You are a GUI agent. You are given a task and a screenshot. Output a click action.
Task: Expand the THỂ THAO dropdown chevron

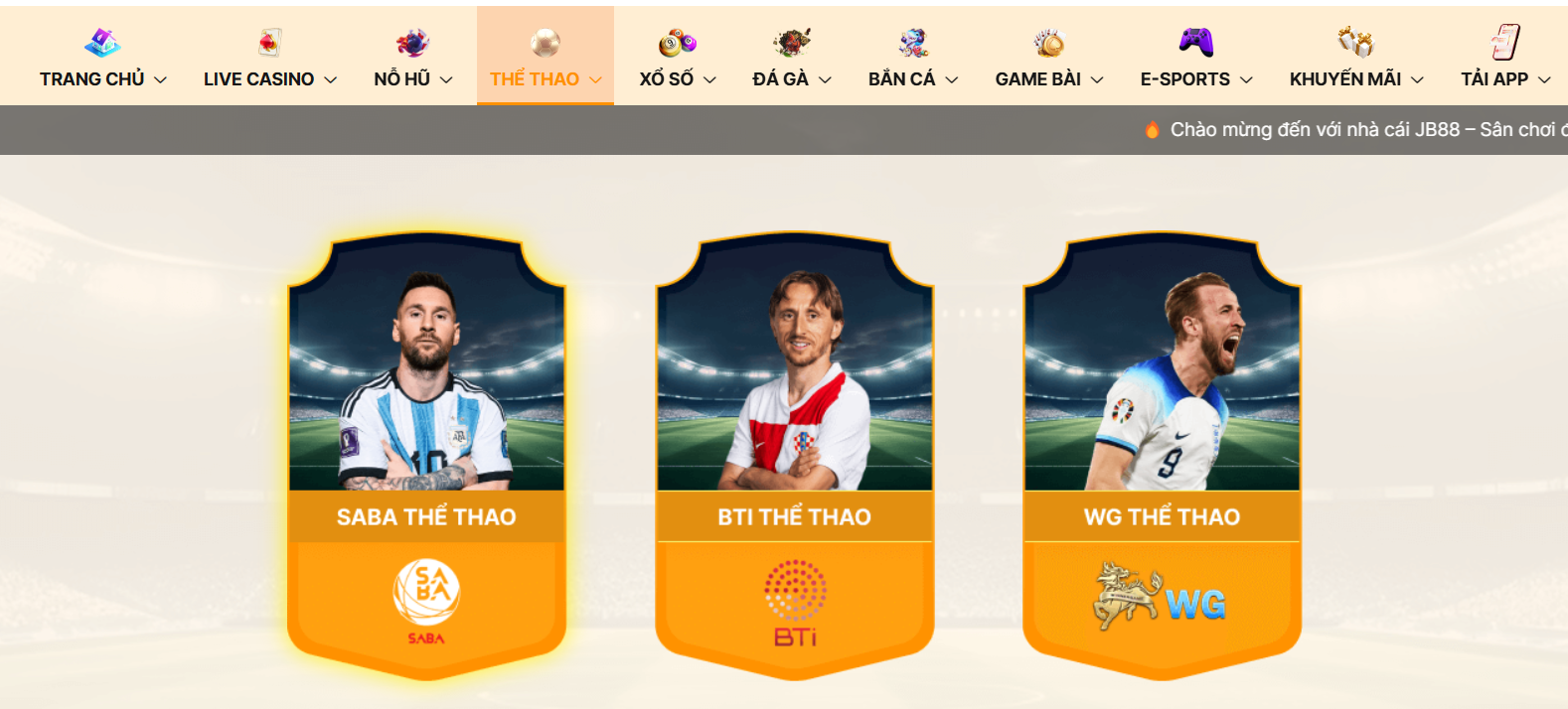pos(595,79)
